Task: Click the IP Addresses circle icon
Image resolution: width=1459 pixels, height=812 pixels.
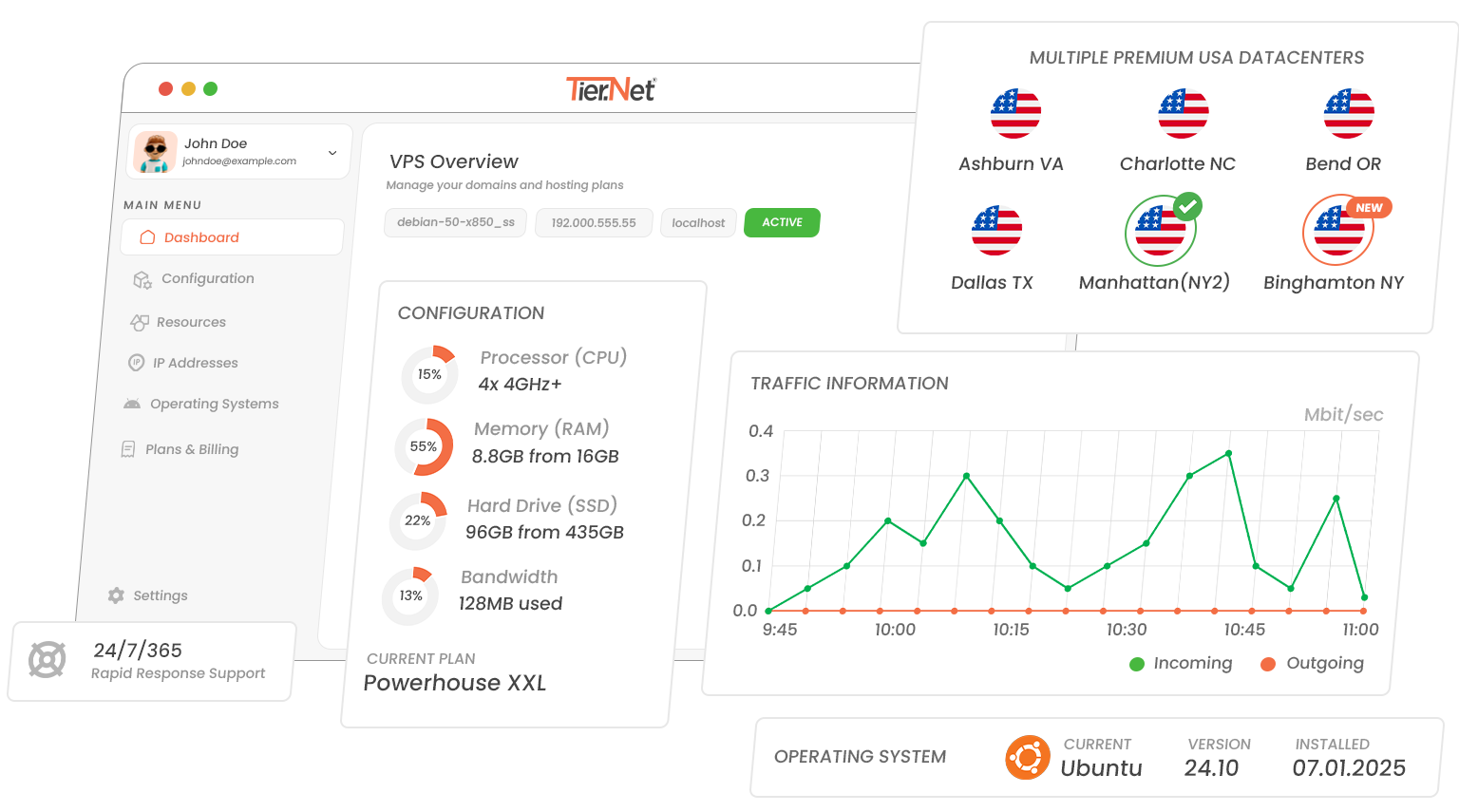Action: 136,363
